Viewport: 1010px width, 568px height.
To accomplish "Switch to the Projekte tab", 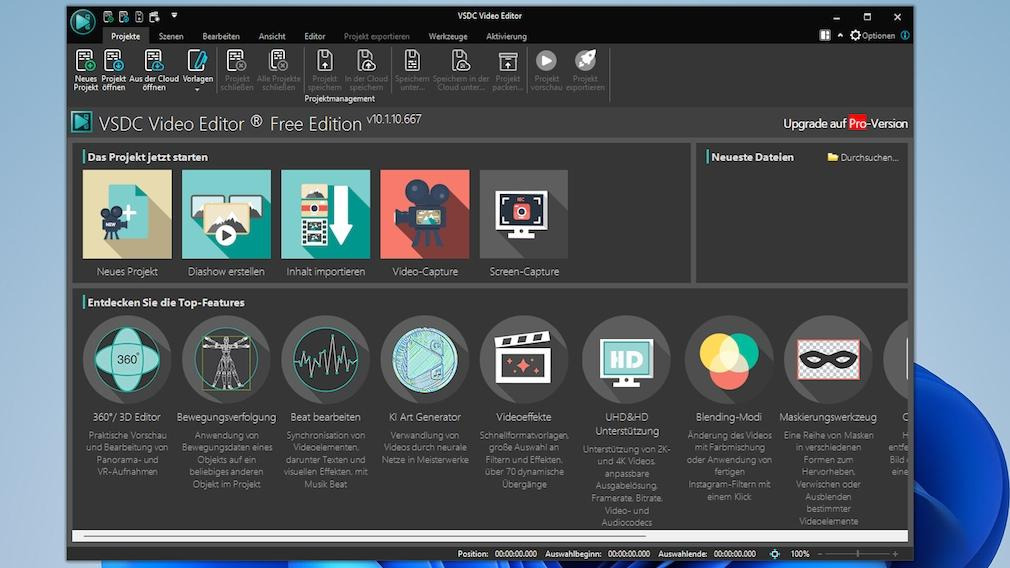I will [125, 37].
